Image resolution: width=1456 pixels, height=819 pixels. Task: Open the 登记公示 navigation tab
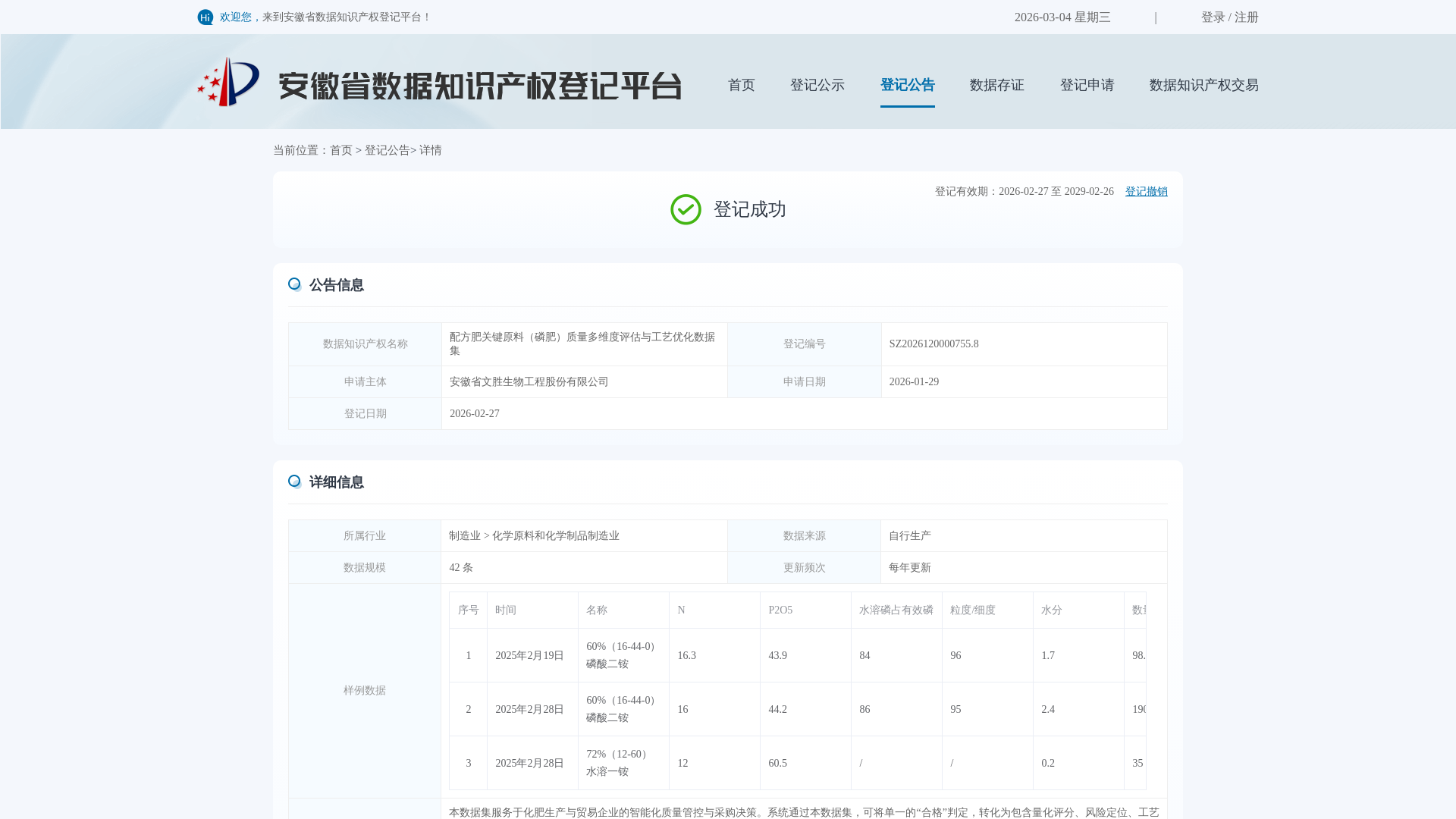coord(817,85)
